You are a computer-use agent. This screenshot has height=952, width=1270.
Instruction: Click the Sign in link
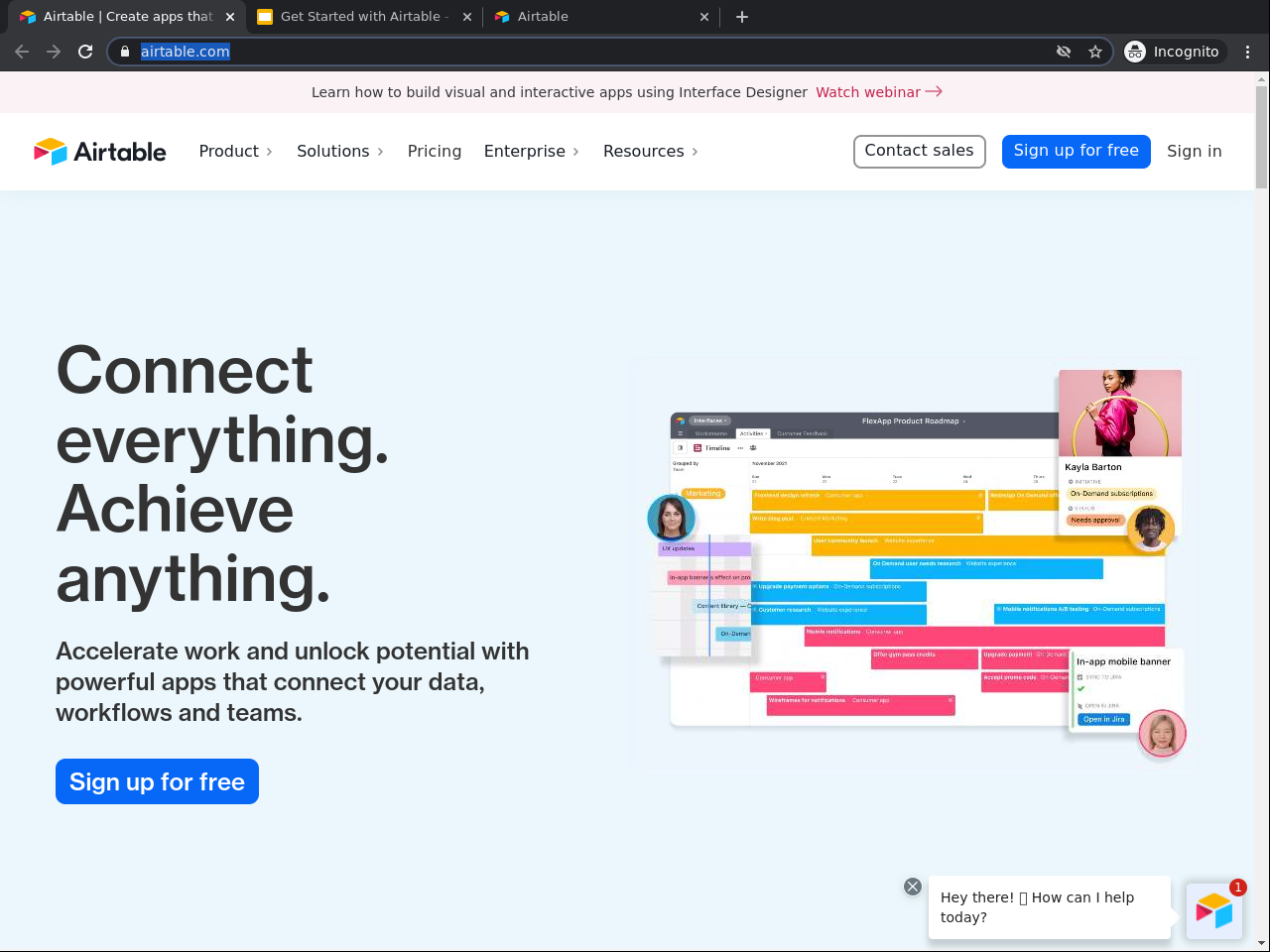point(1195,152)
